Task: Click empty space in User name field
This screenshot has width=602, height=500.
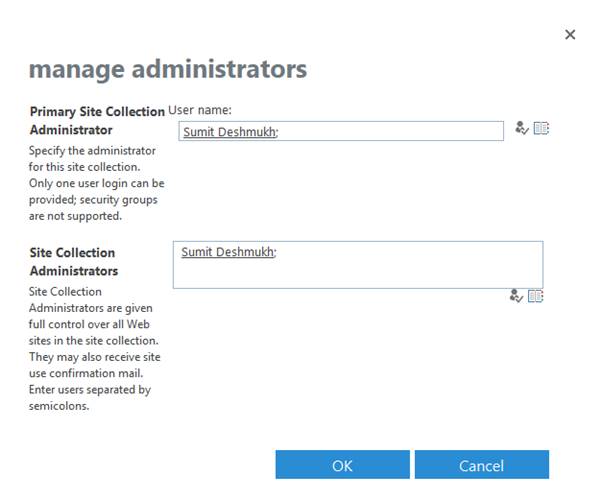Action: click(x=400, y=131)
